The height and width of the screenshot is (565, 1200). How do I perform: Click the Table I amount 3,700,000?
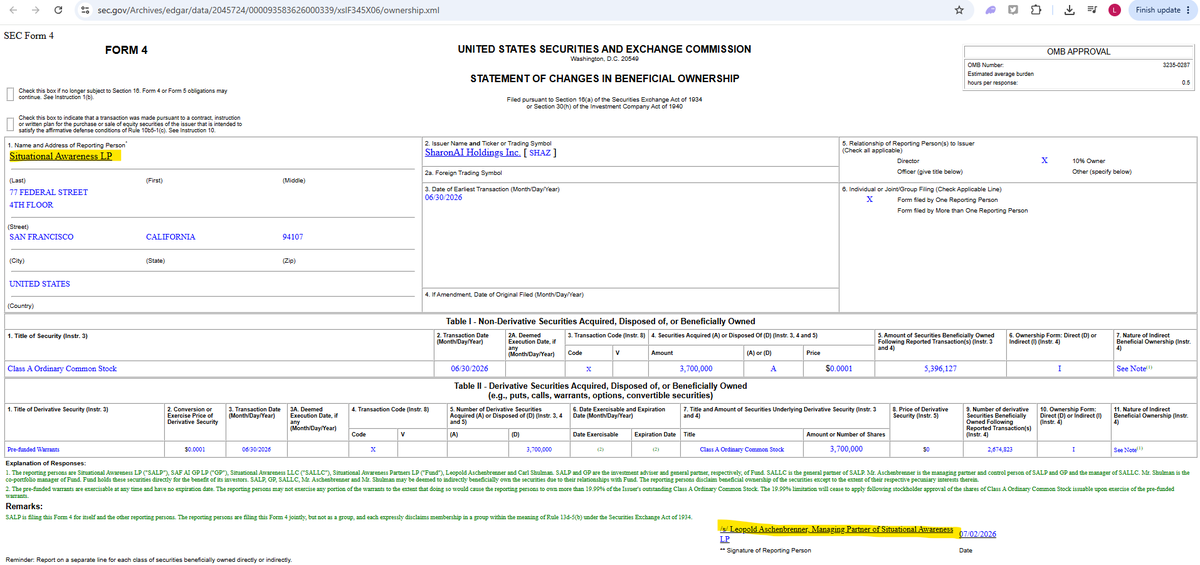695,369
